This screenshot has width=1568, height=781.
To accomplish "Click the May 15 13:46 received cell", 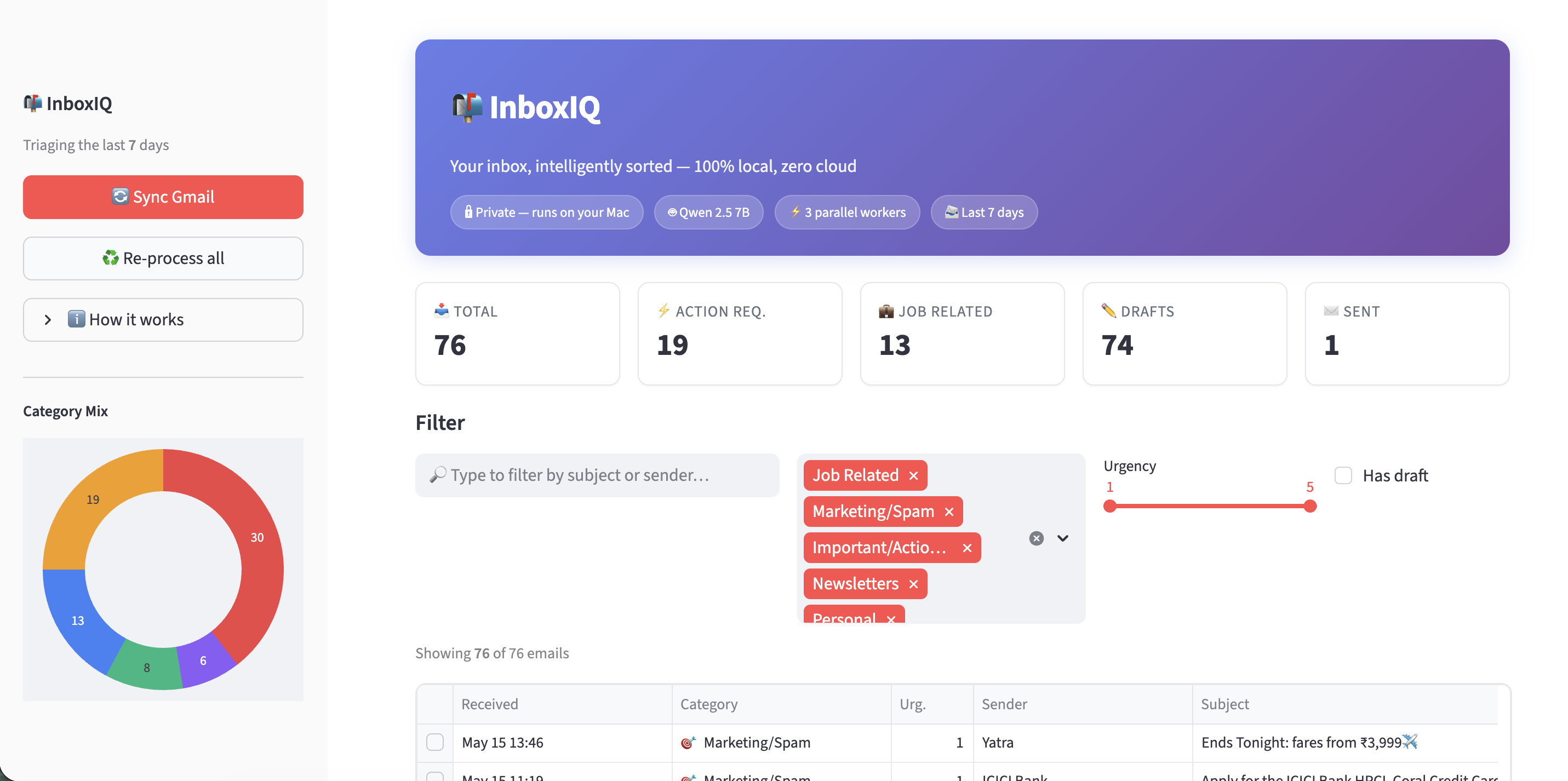I will pyautogui.click(x=563, y=743).
